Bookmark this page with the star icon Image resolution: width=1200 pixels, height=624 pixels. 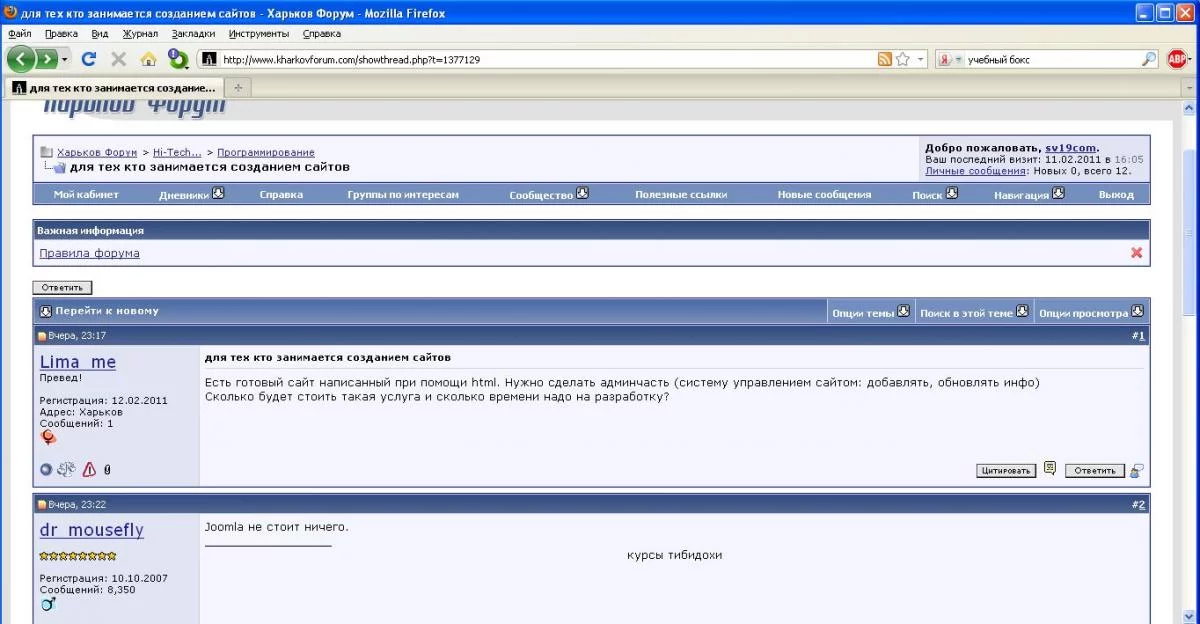click(902, 59)
